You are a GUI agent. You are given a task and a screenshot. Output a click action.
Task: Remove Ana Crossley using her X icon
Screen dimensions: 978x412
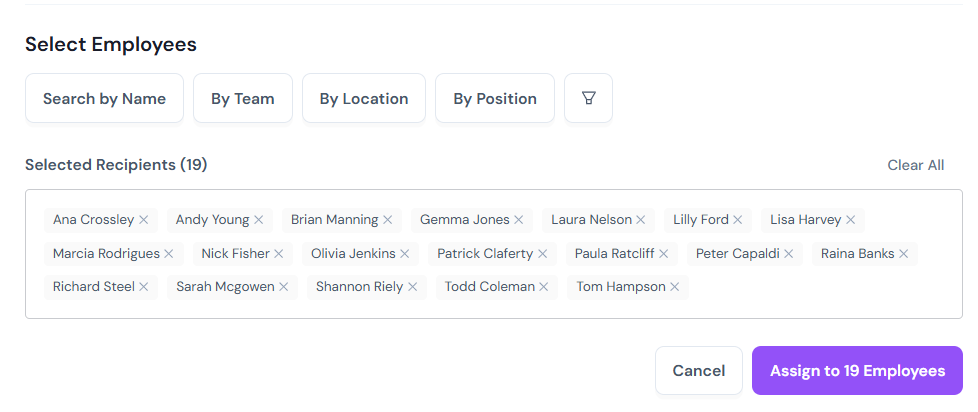pos(143,220)
